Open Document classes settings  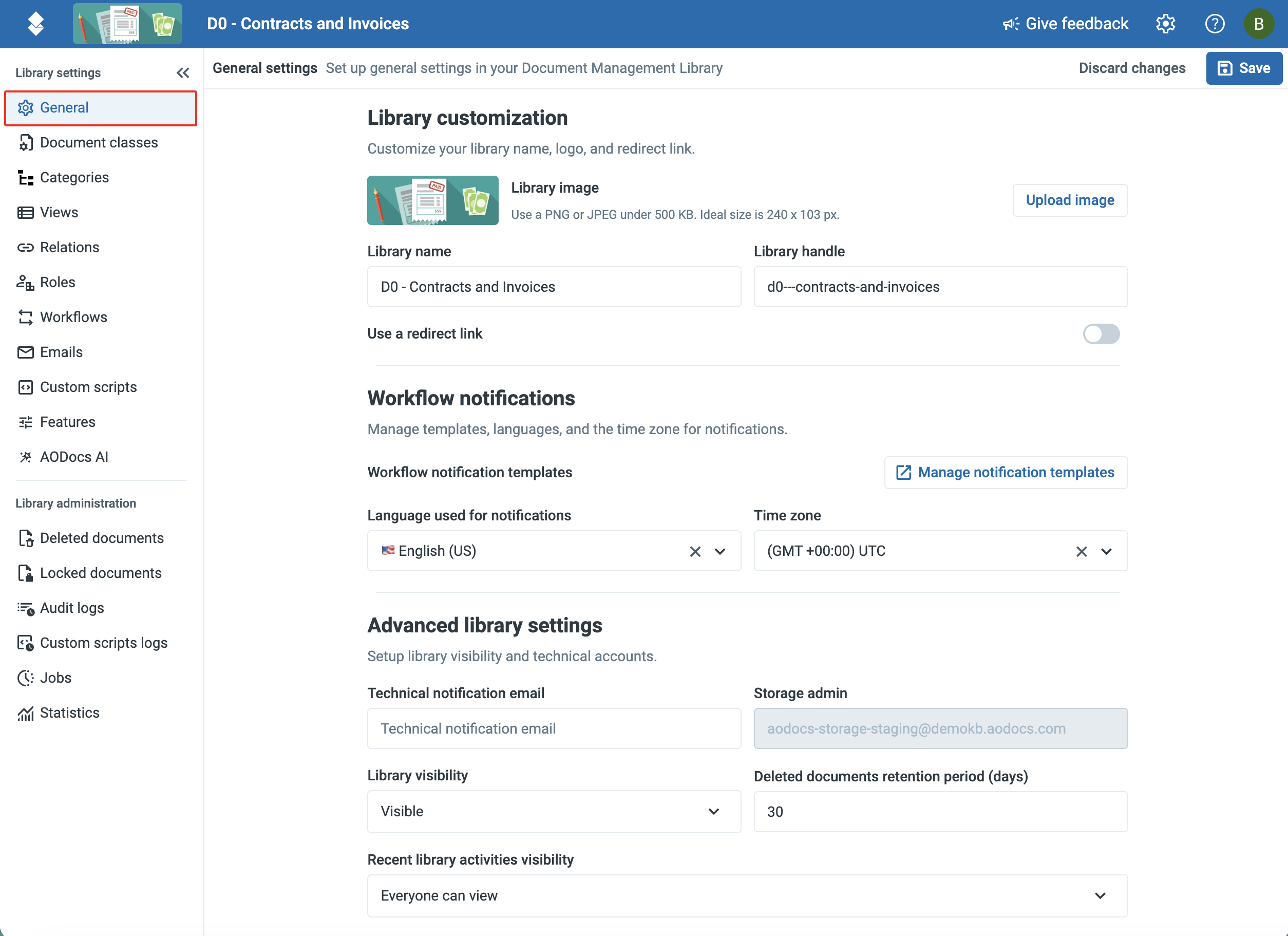click(101, 143)
